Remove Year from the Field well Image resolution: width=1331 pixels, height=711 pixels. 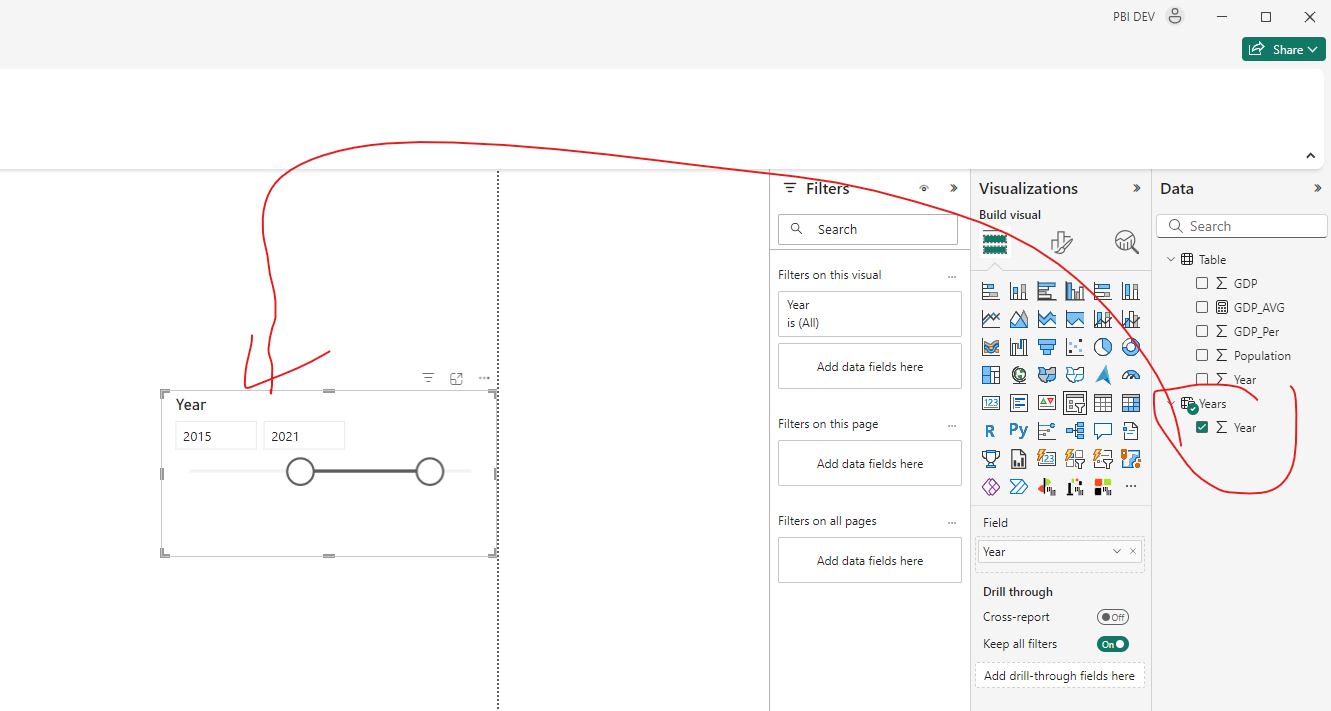(1133, 551)
